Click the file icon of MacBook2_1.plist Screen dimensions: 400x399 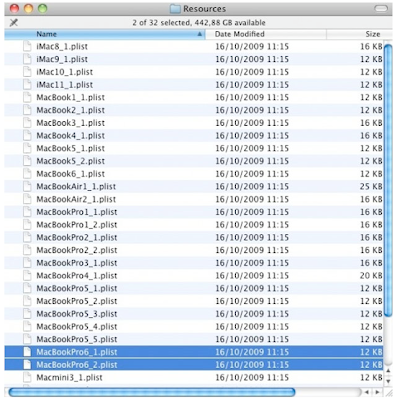point(27,110)
